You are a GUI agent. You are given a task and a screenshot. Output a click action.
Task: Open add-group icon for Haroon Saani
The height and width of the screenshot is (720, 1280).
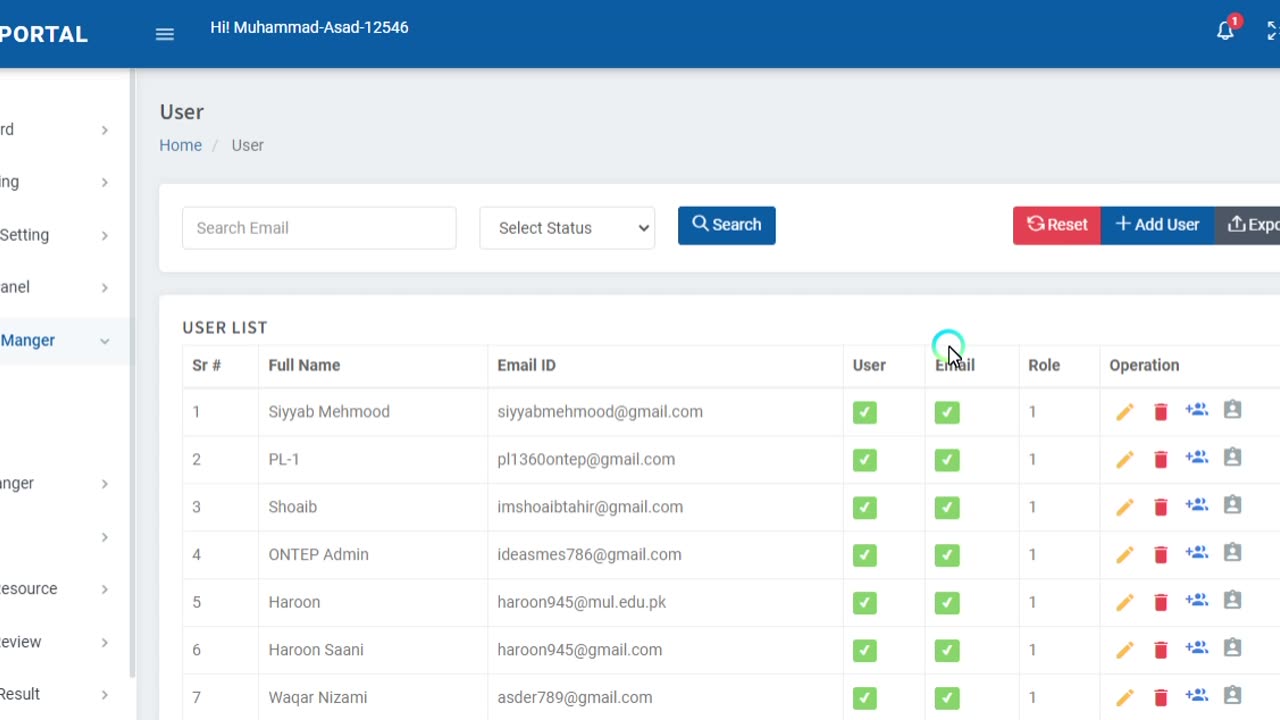coord(1197,648)
